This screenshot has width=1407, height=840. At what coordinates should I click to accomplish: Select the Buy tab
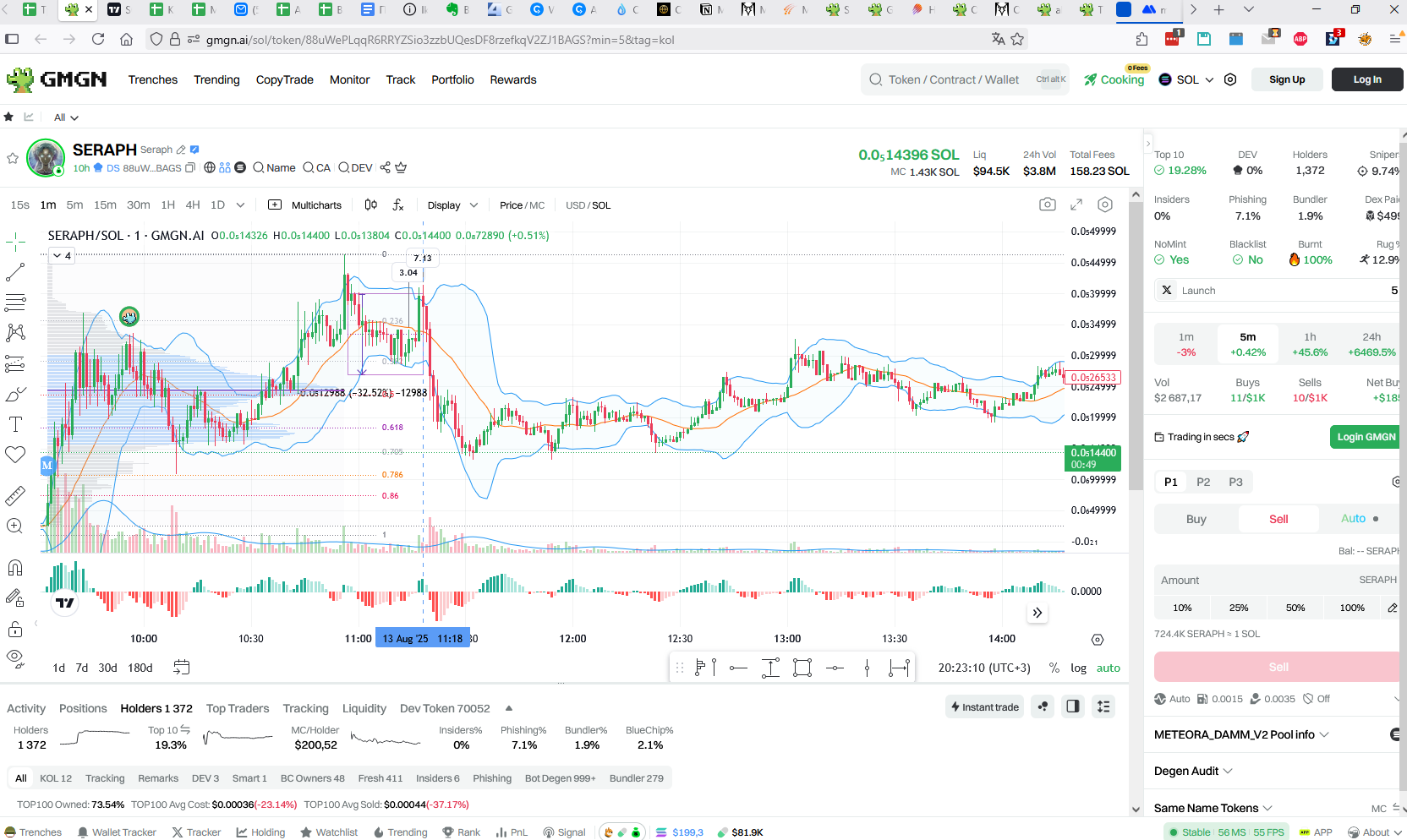coord(1196,519)
